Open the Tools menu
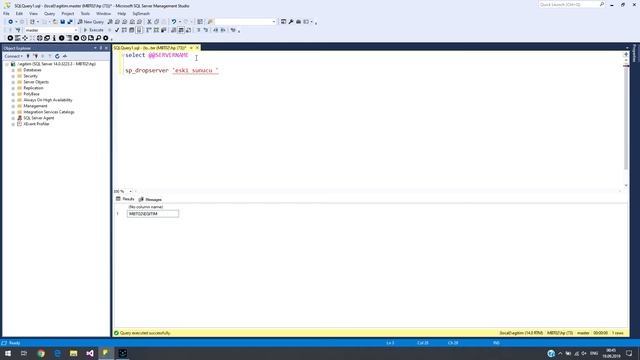Screen dimensions: 640x360 [85, 13]
